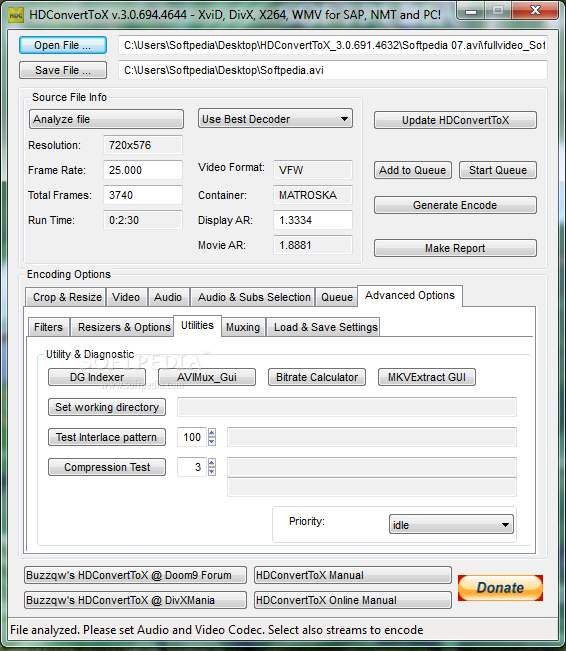The height and width of the screenshot is (651, 566).
Task: Click the status bar message File analyzed
Action: 217,630
